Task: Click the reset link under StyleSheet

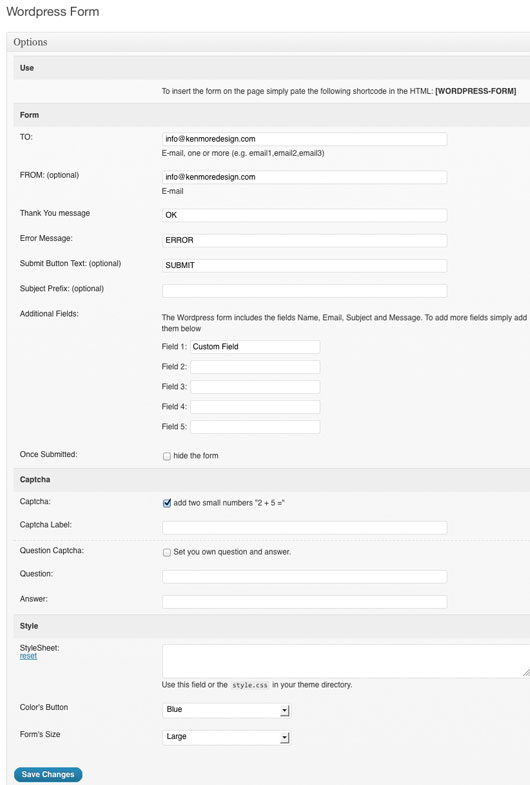Action: click(28, 656)
